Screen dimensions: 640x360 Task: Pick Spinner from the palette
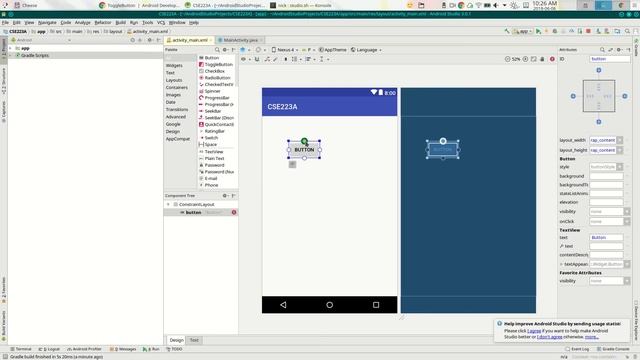pyautogui.click(x=210, y=91)
